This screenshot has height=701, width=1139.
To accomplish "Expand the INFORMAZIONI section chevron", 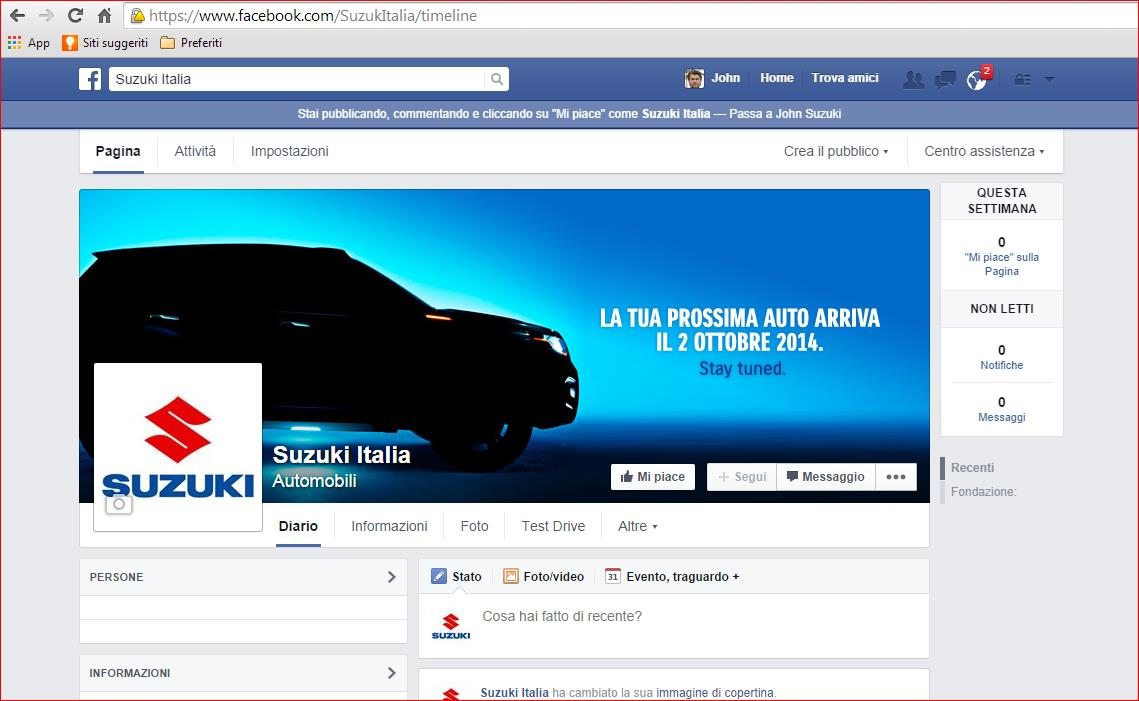I will 392,673.
